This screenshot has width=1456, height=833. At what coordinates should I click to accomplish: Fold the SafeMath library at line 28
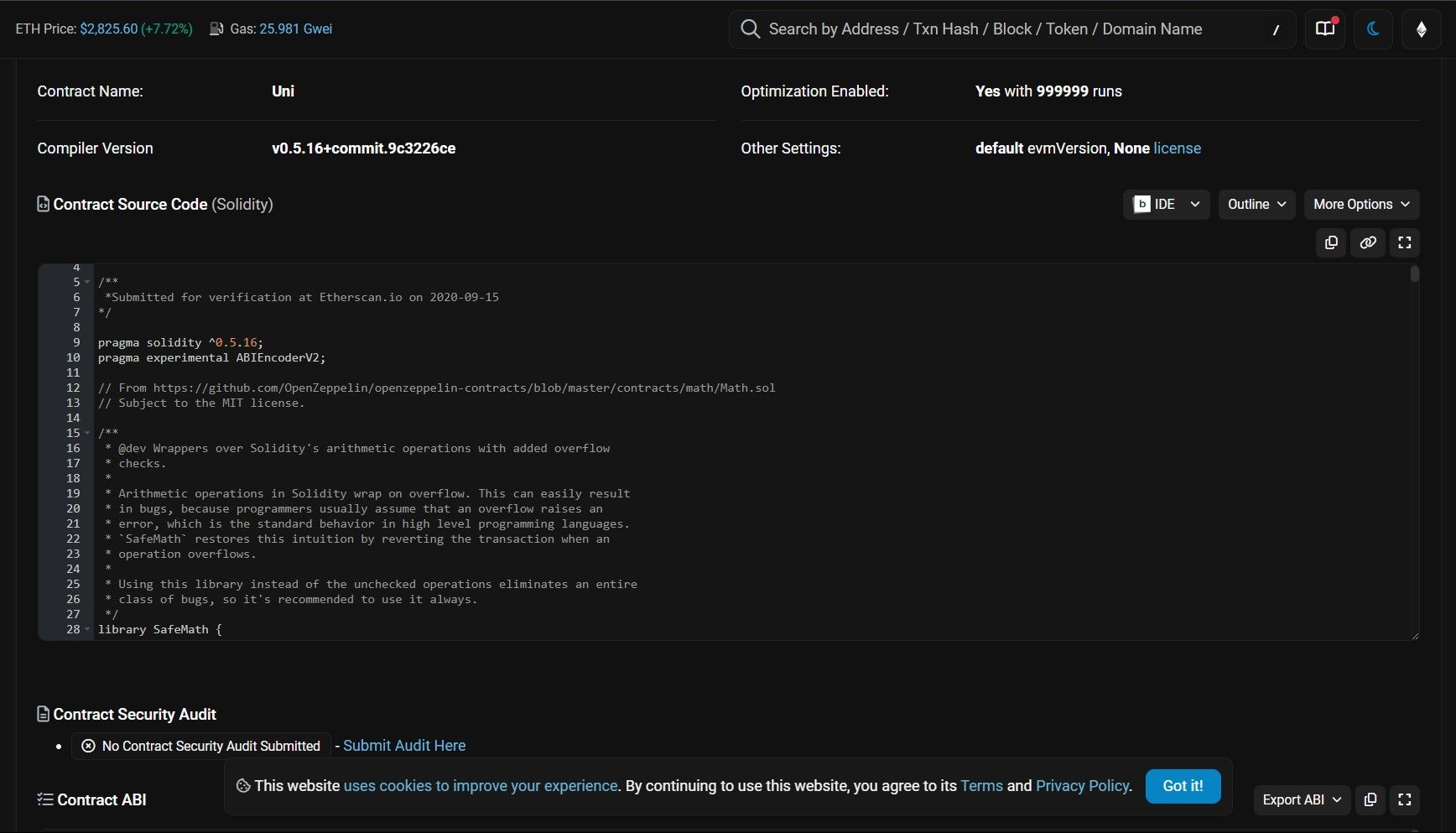(87, 630)
